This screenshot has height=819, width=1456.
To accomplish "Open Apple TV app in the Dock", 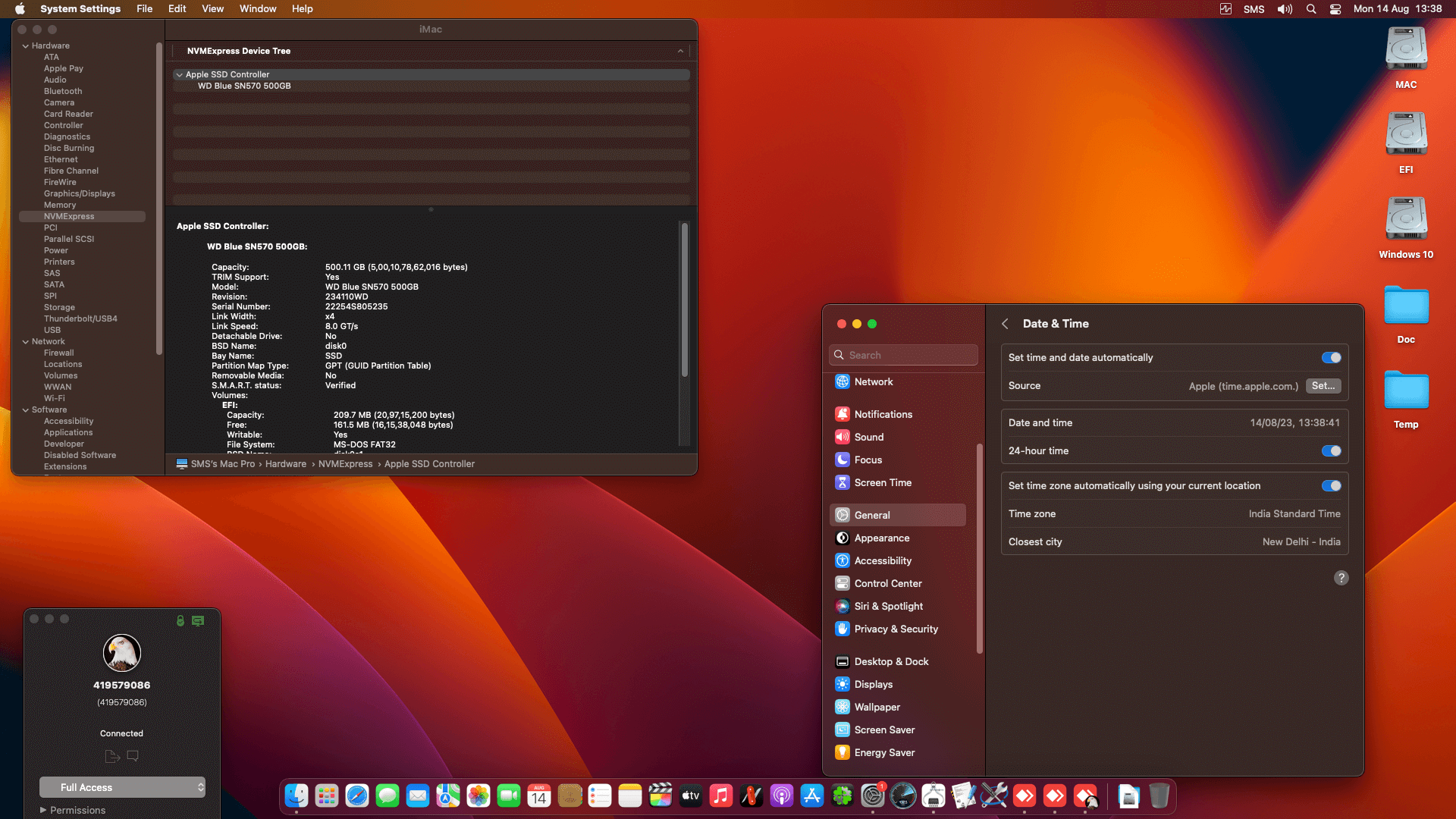I will pos(691,795).
